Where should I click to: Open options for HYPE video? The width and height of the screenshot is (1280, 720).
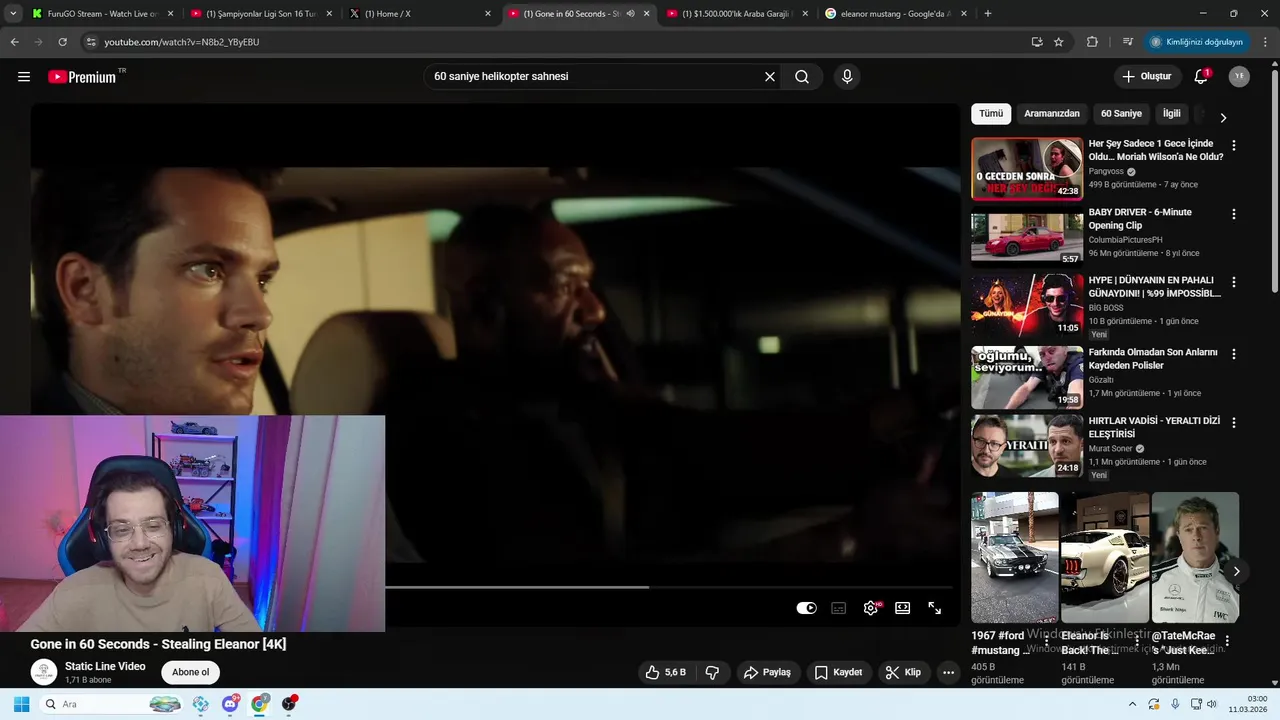(1233, 283)
